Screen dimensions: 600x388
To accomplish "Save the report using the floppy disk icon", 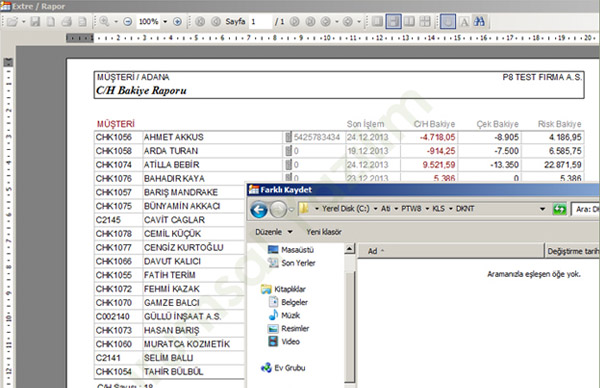I will 35,22.
